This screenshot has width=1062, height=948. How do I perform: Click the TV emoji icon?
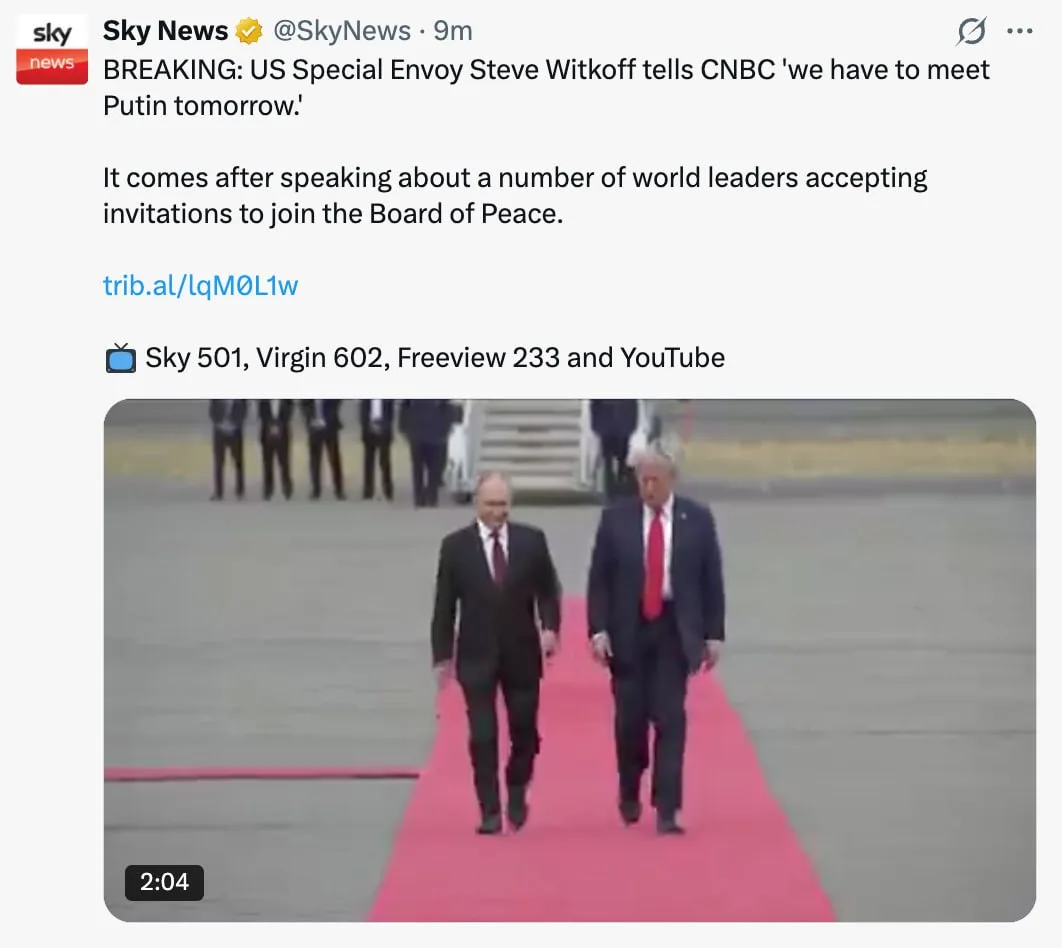click(x=121, y=358)
